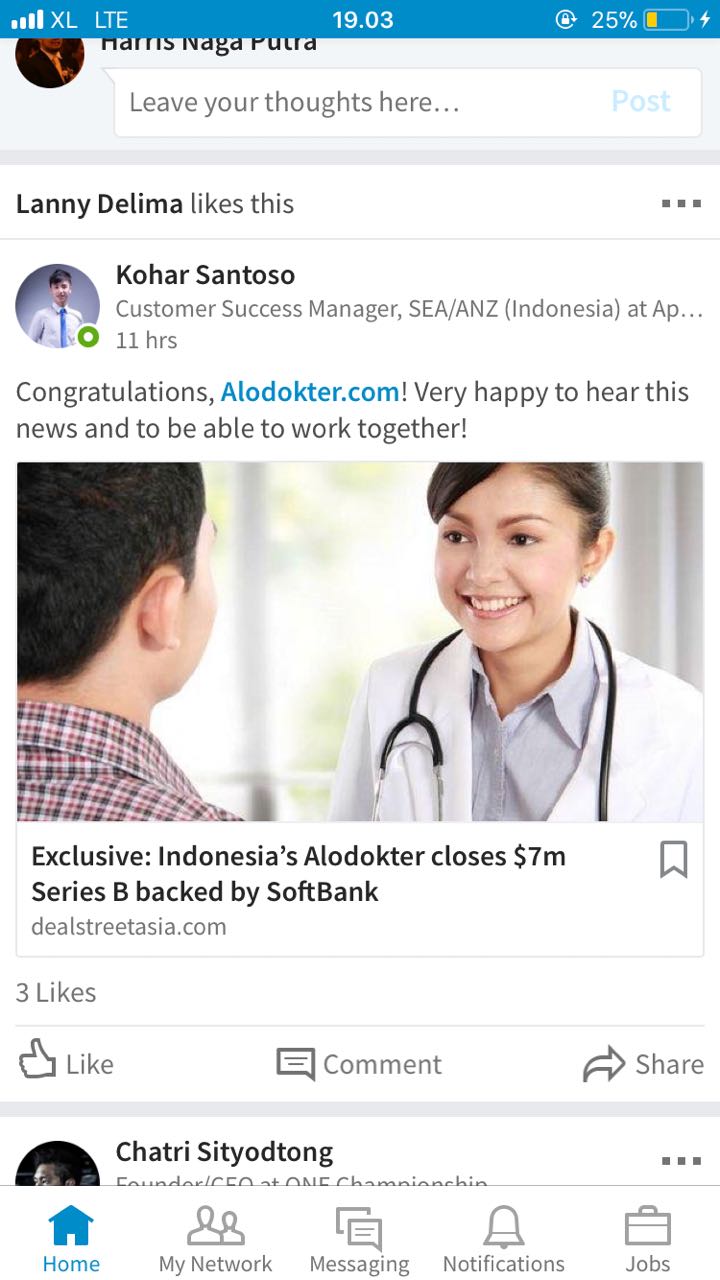
Task: Open the Alodokter closes $7m Series B article title
Action: pyautogui.click(x=299, y=874)
